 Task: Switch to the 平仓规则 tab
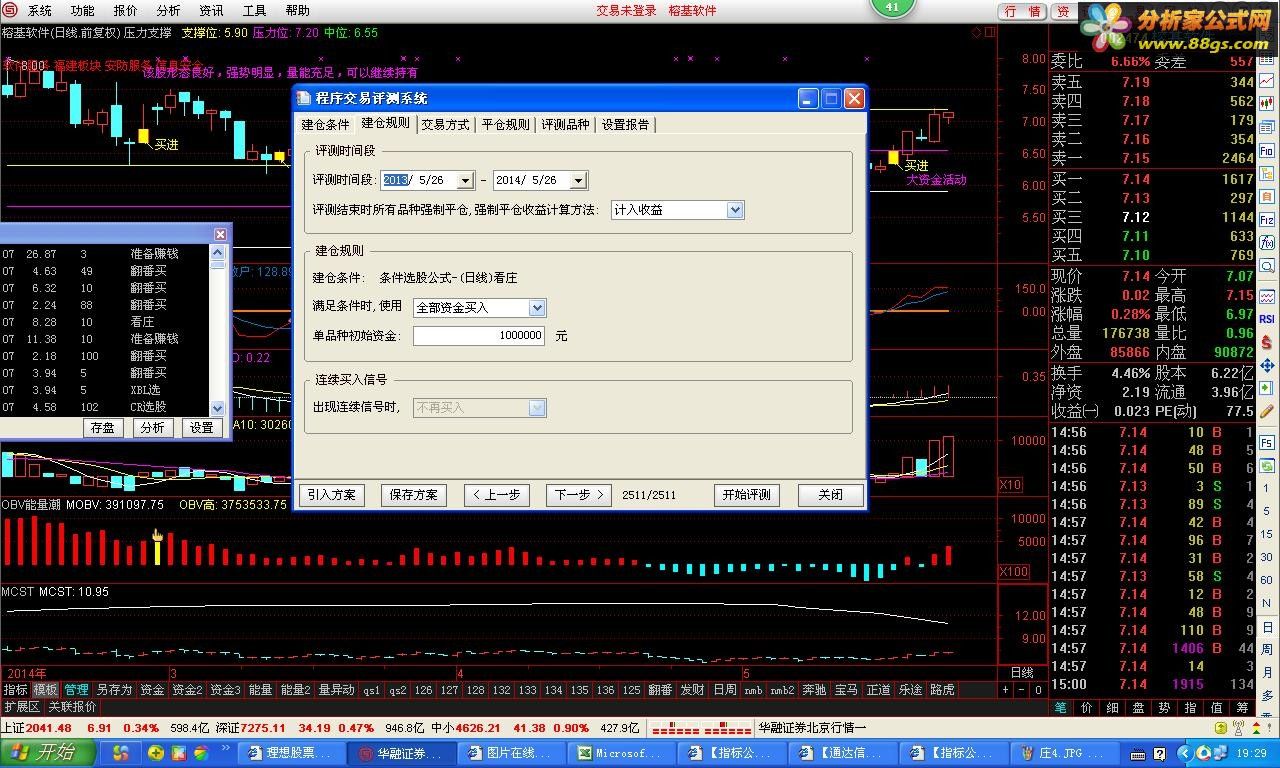point(505,125)
